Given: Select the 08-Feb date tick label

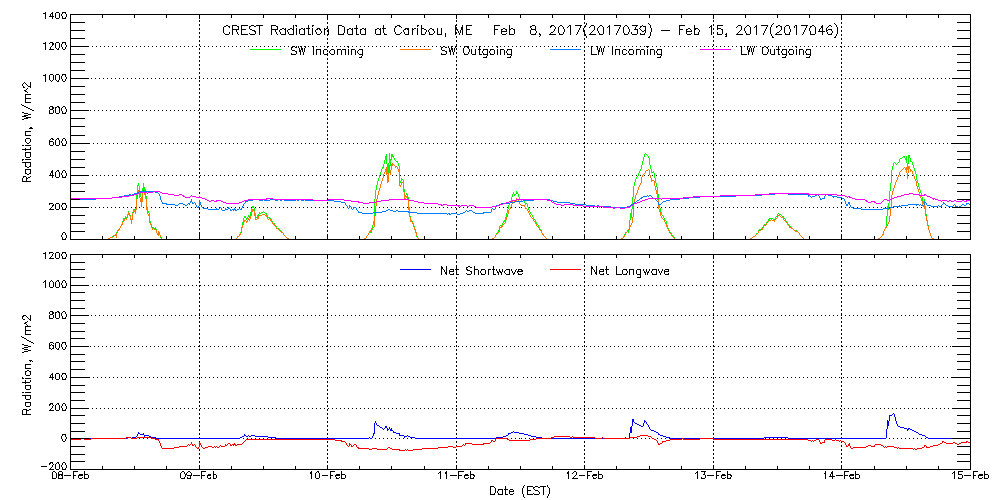Looking at the screenshot, I should click(x=71, y=477).
